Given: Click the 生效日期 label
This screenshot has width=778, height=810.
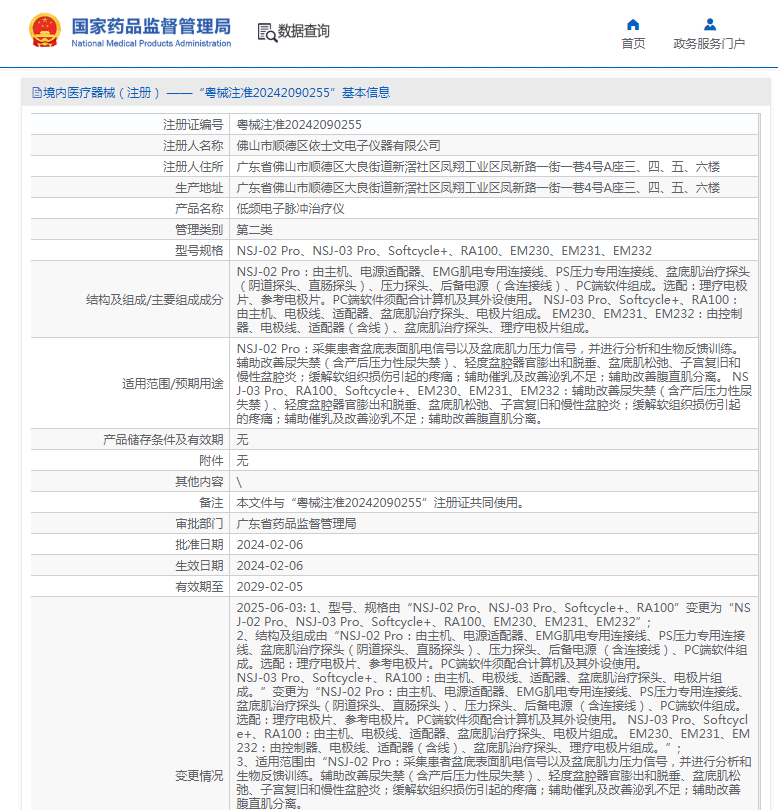Looking at the screenshot, I should tap(199, 566).
